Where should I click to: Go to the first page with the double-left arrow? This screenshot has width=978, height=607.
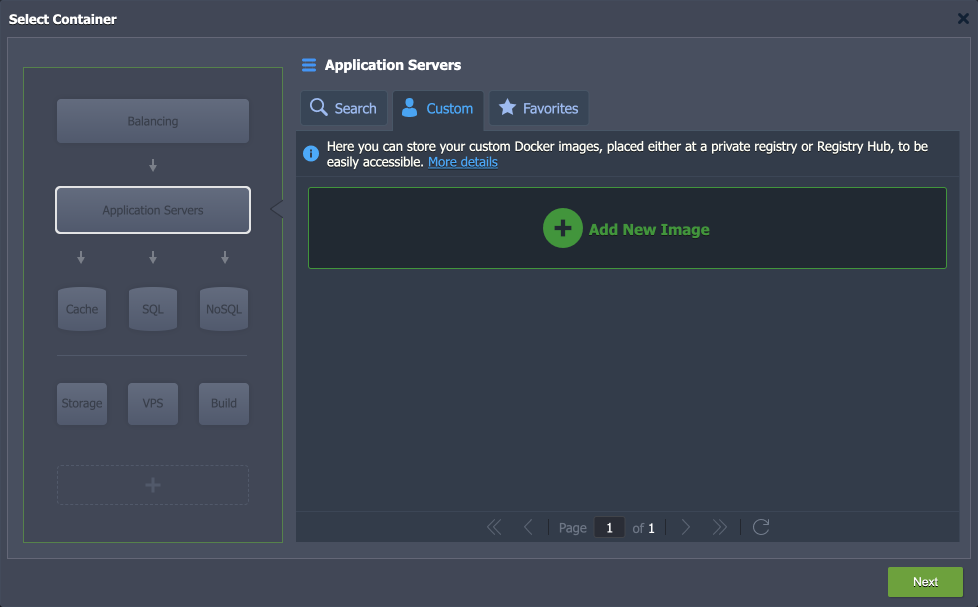click(493, 527)
